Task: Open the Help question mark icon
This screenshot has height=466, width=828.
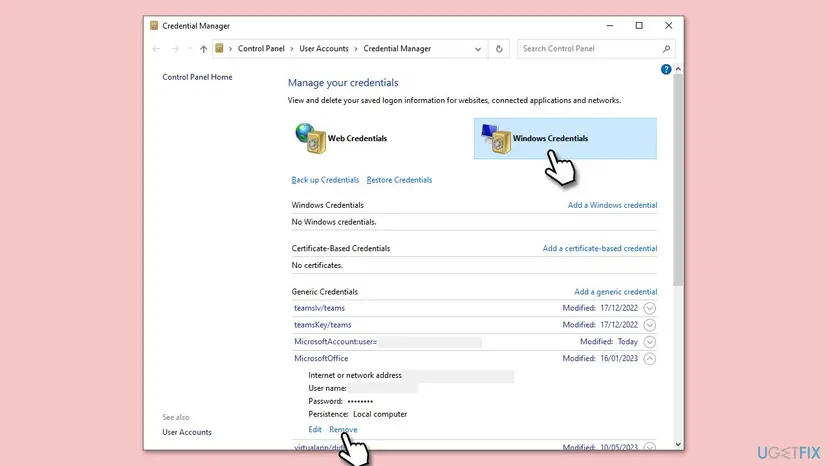Action: click(665, 69)
